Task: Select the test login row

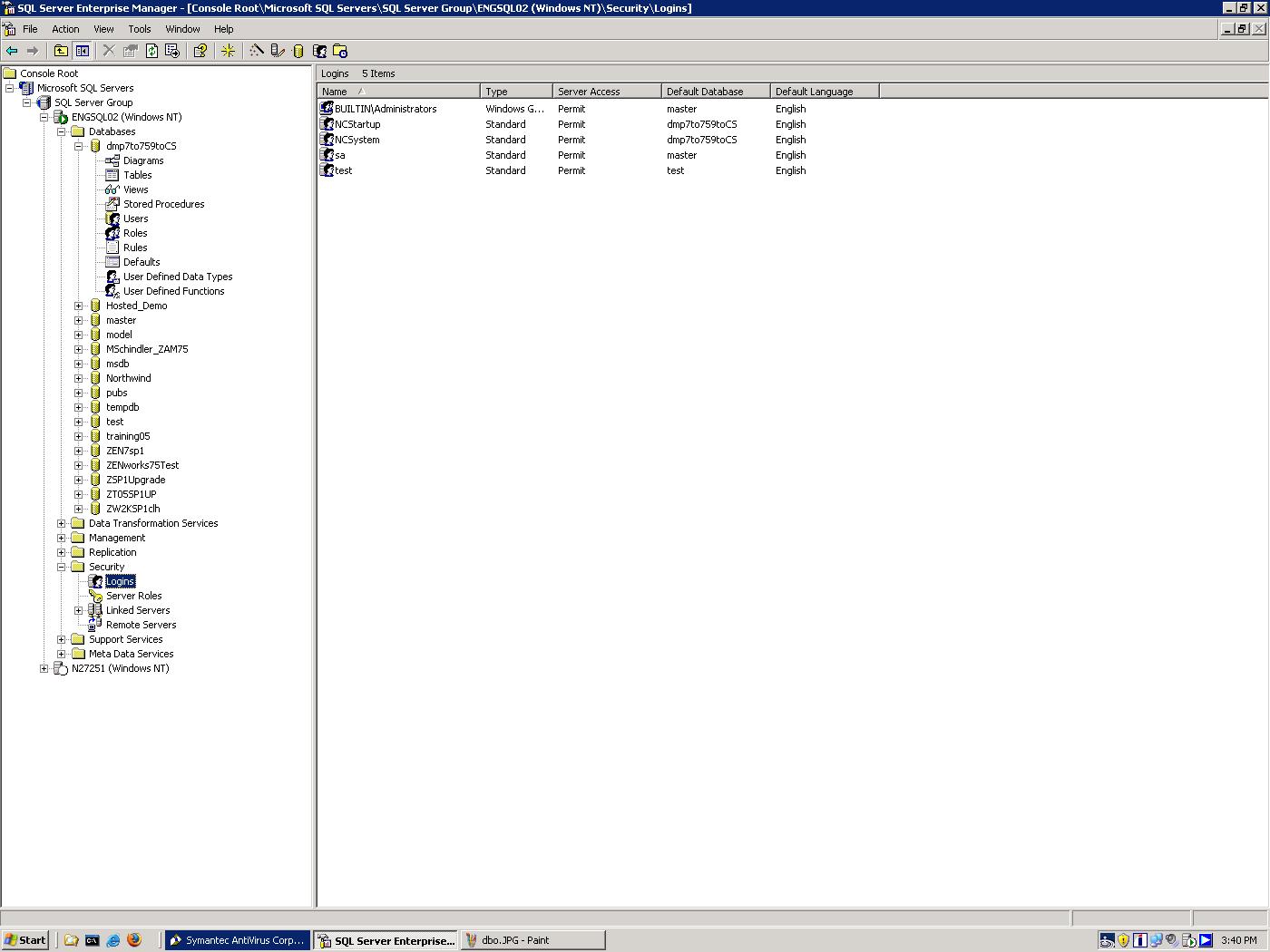Action: pyautogui.click(x=343, y=170)
